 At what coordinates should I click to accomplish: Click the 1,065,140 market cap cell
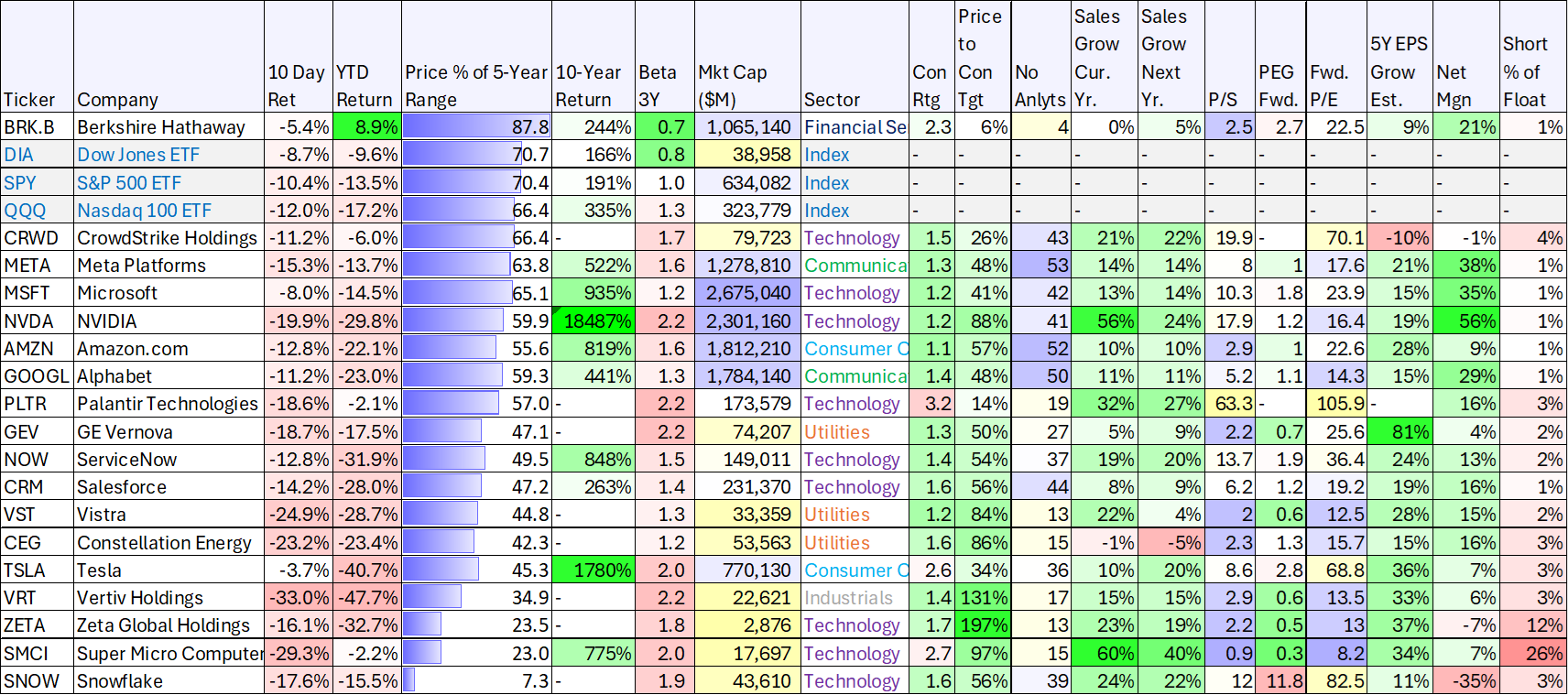[x=747, y=127]
